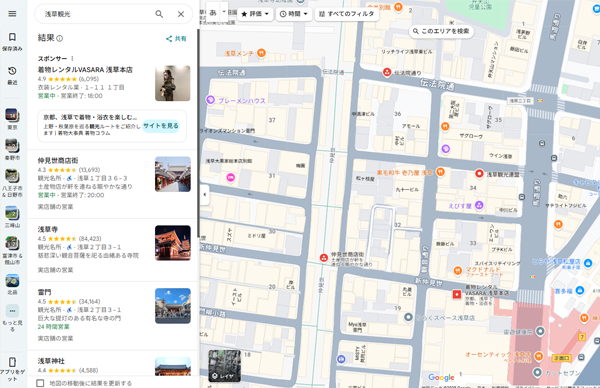
Task: Click このエリアを検索 button
Action: [441, 31]
